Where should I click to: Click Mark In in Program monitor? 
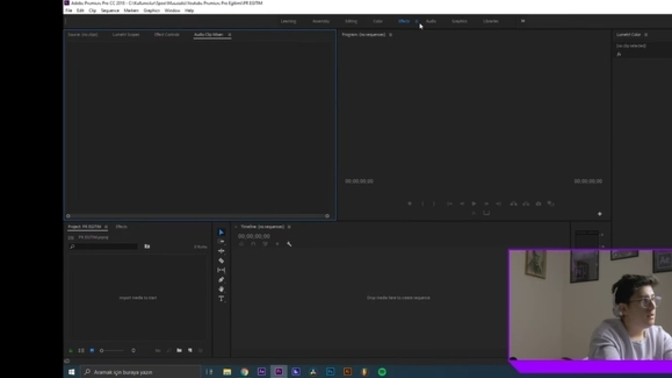coord(423,204)
